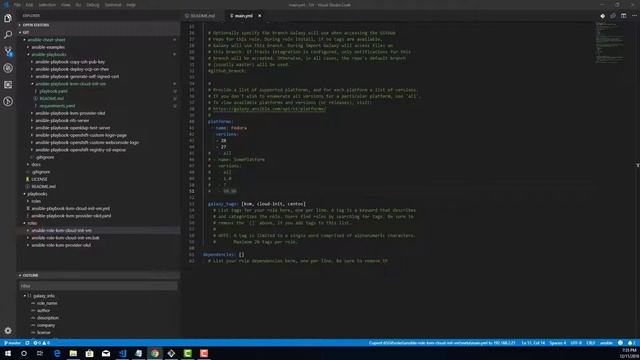This screenshot has height=360, width=640.
Task: Open the Source Control view
Action: pos(8,51)
